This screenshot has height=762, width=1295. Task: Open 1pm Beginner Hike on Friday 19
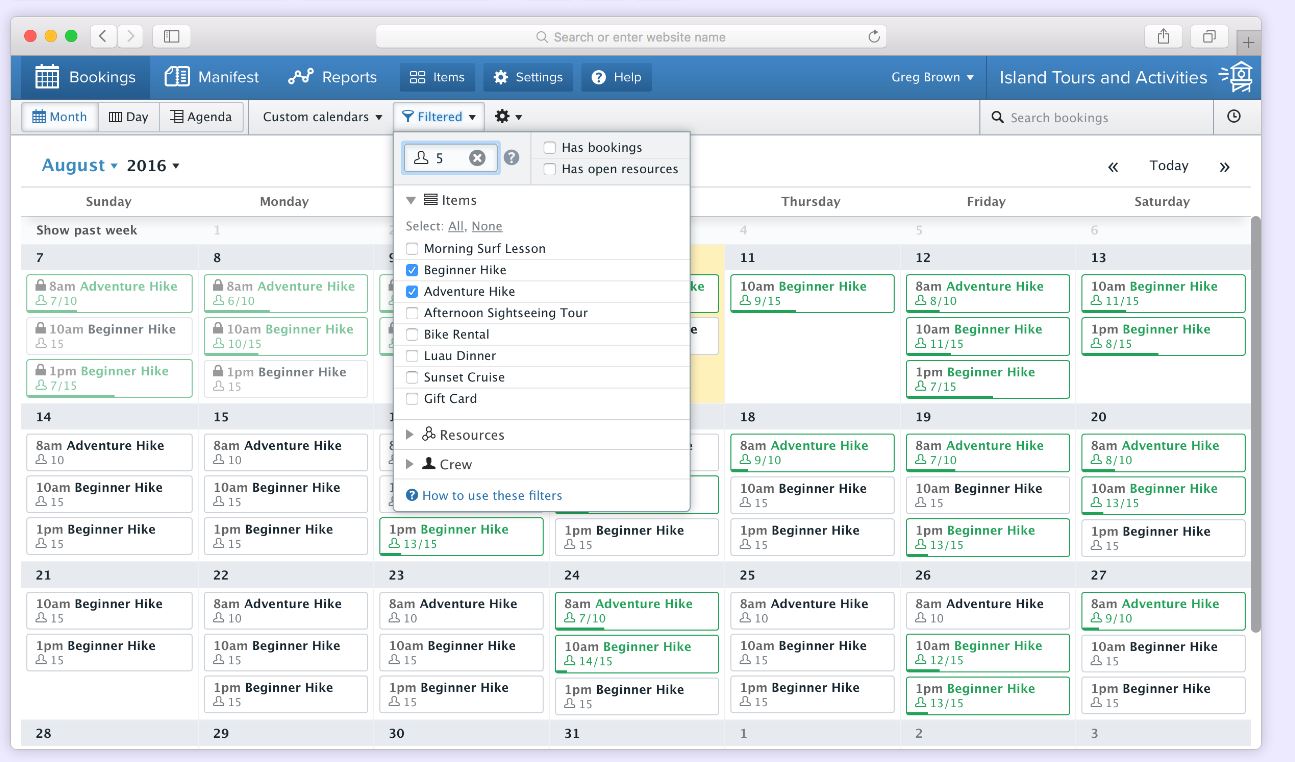tap(987, 537)
